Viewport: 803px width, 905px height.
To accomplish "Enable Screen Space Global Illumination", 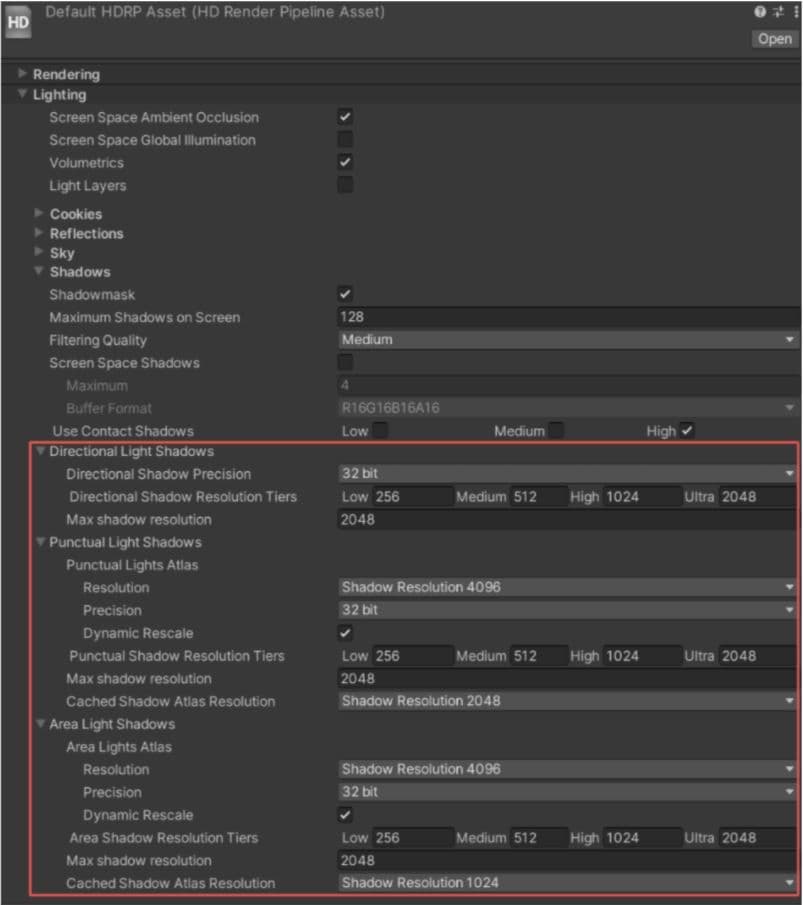I will 345,140.
